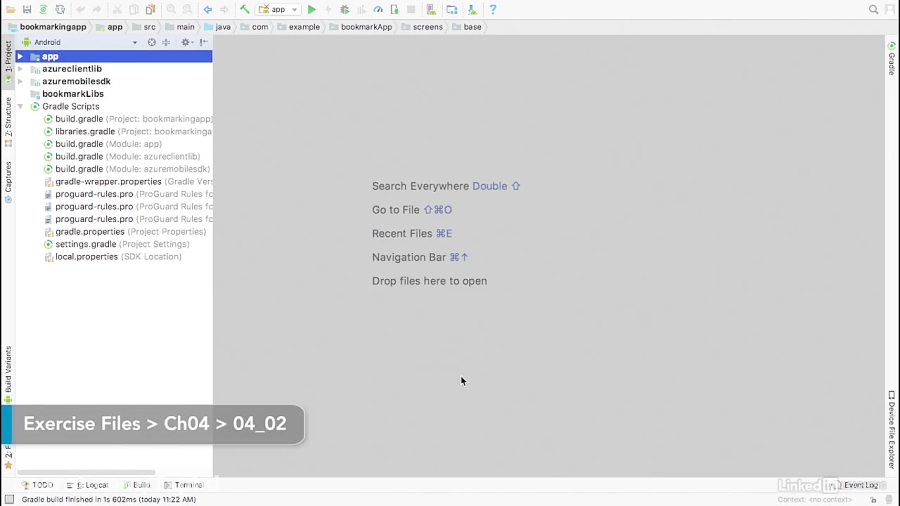Click the Find magnifier icon
Image resolution: width=900 pixels, height=506 pixels.
(x=171, y=10)
